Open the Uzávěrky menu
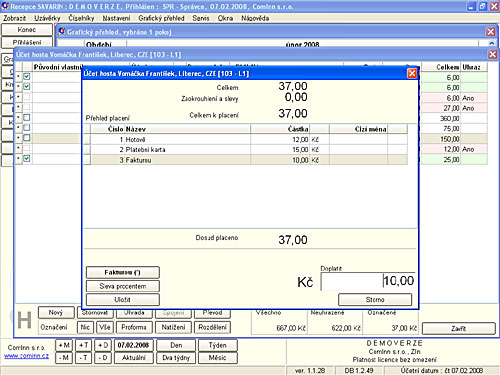The height and width of the screenshot is (375, 500). (x=47, y=18)
